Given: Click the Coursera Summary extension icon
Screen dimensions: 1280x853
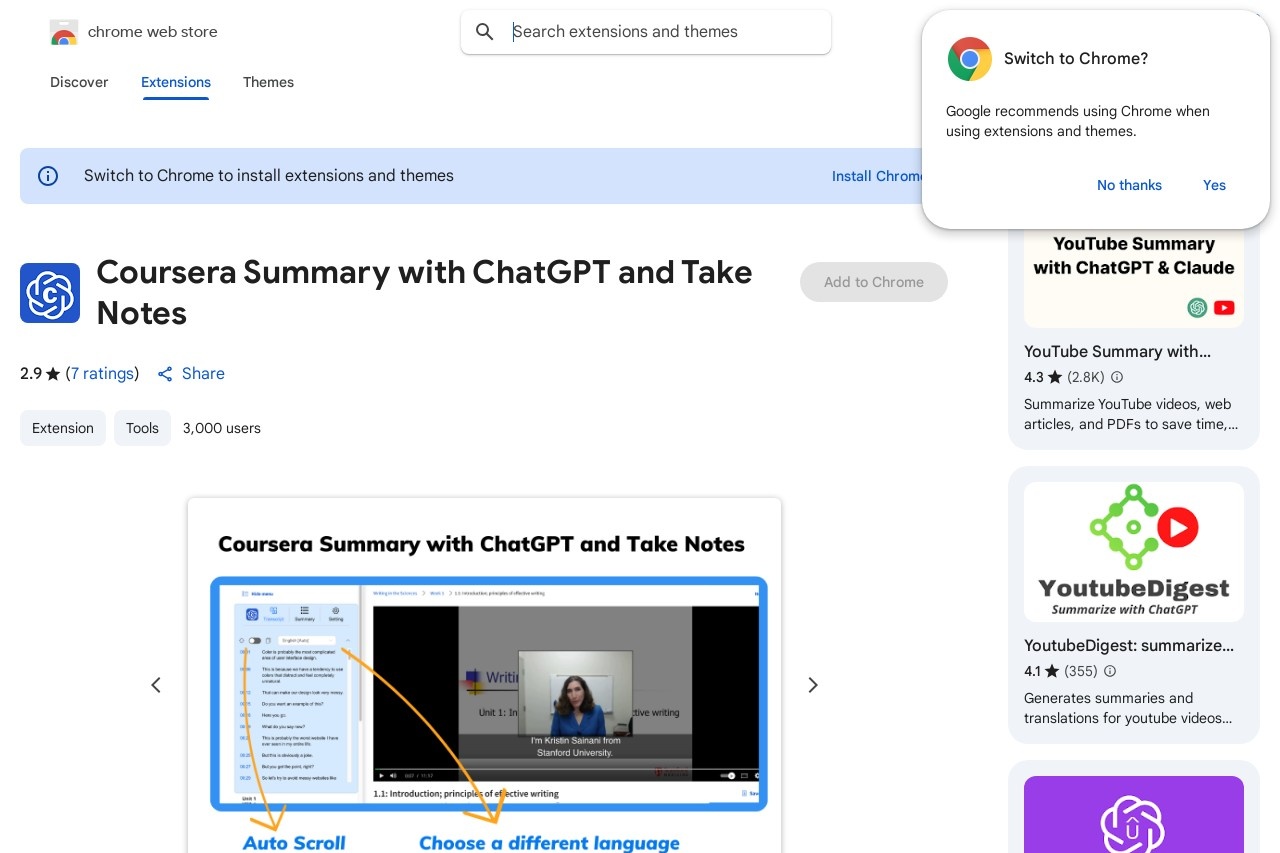Looking at the screenshot, I should pyautogui.click(x=50, y=293).
